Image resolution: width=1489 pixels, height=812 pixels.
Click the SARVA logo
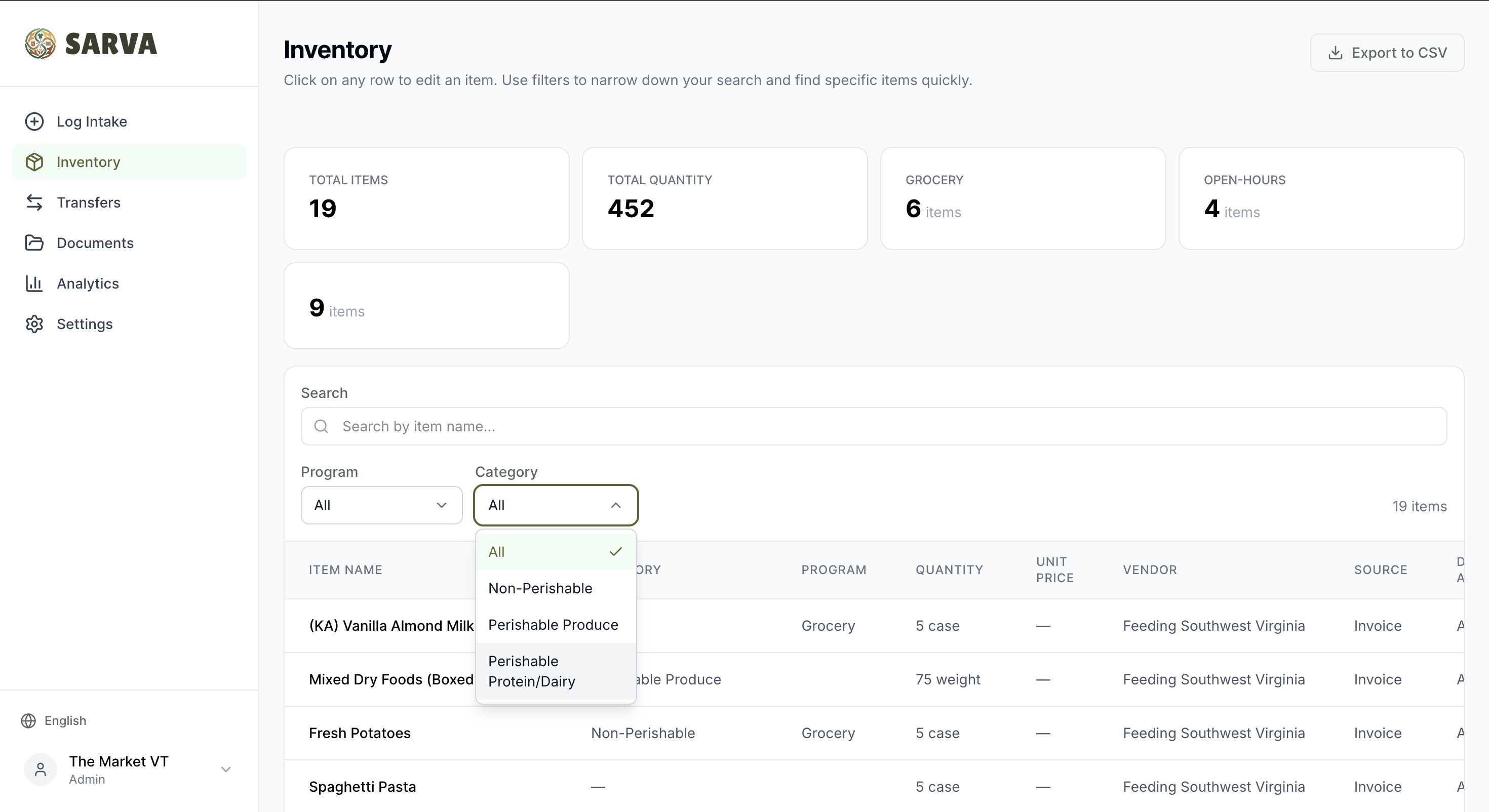91,44
